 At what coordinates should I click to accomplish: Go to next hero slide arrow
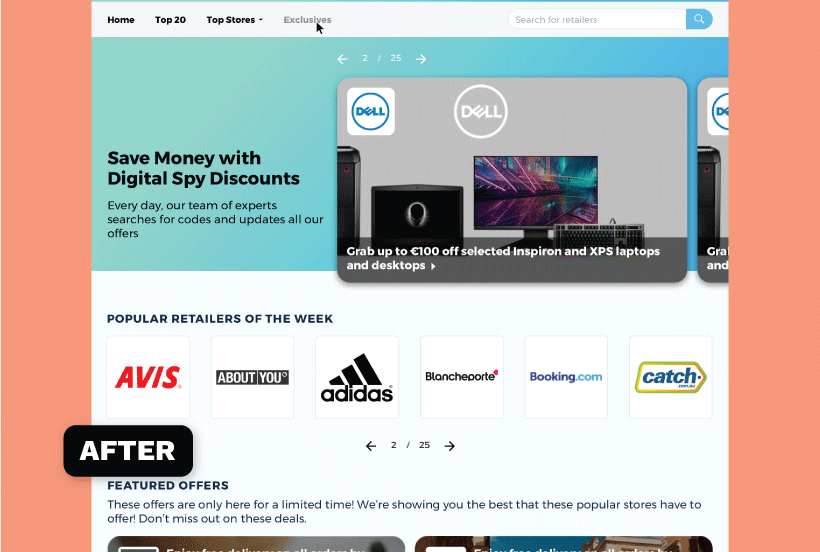[421, 59]
